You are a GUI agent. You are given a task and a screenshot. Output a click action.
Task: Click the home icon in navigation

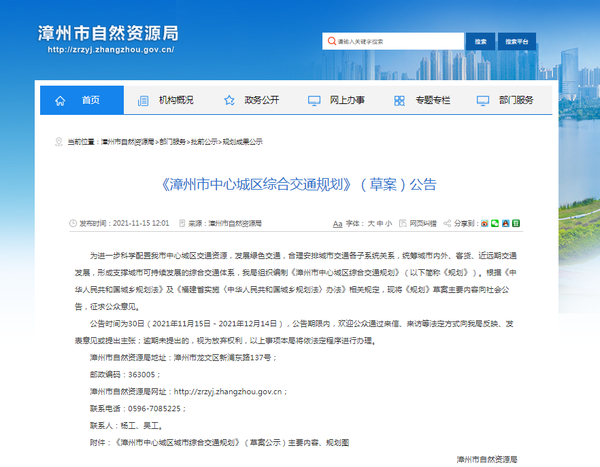(x=60, y=101)
